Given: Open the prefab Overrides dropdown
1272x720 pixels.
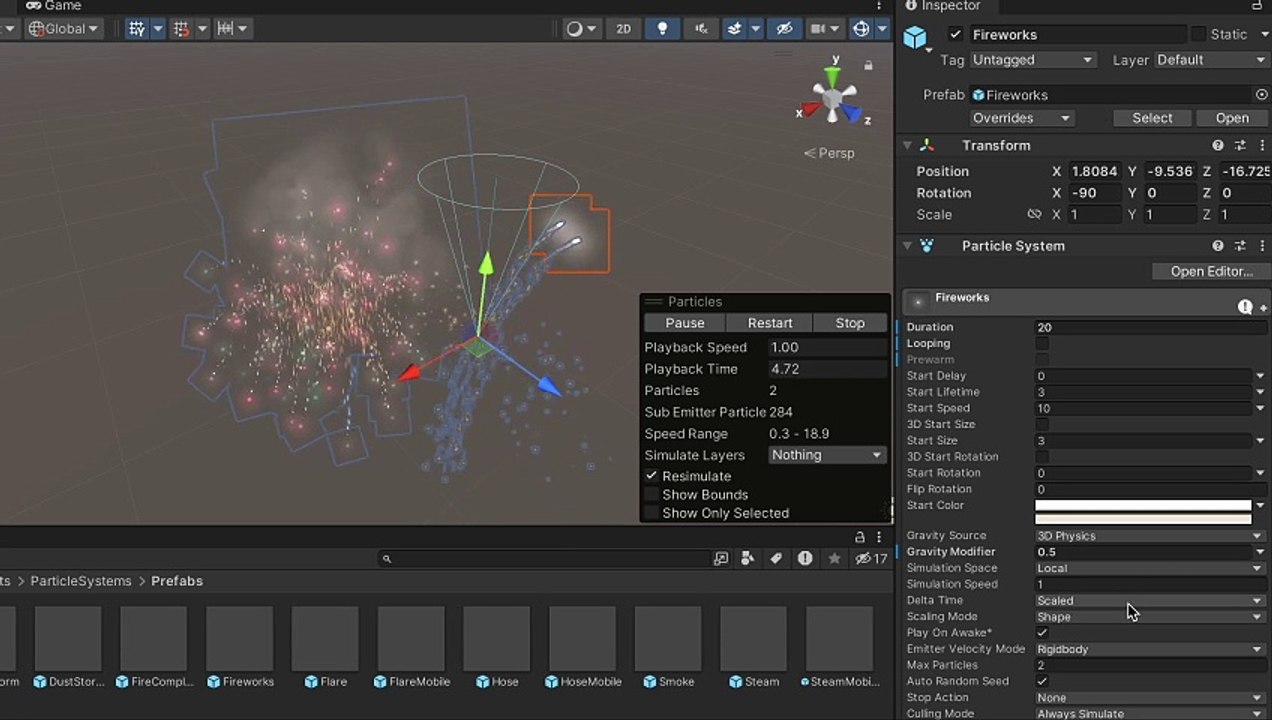Looking at the screenshot, I should (x=1021, y=118).
